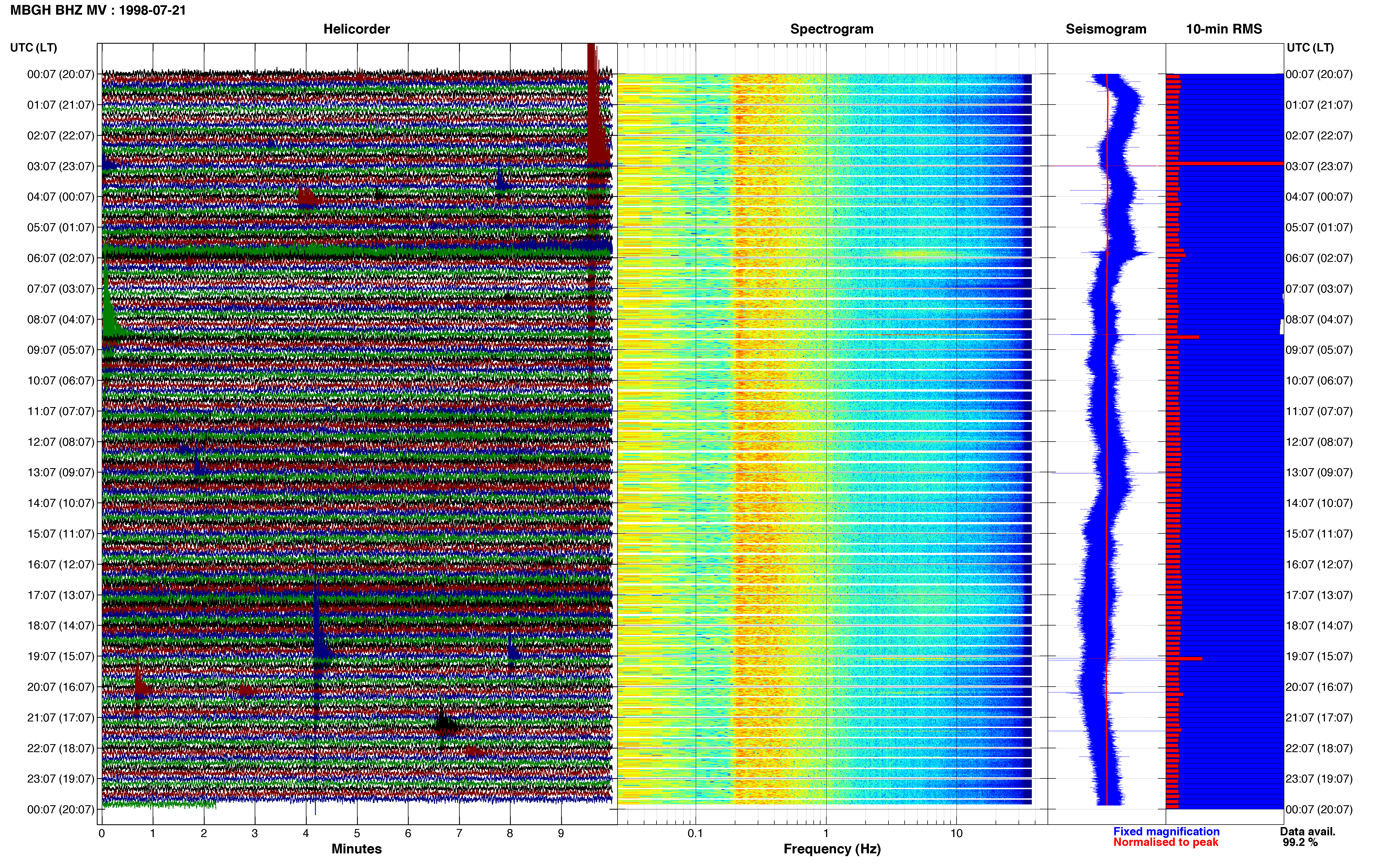The height and width of the screenshot is (868, 1388).
Task: Select the 'Minutes' axis label
Action: coord(356,848)
